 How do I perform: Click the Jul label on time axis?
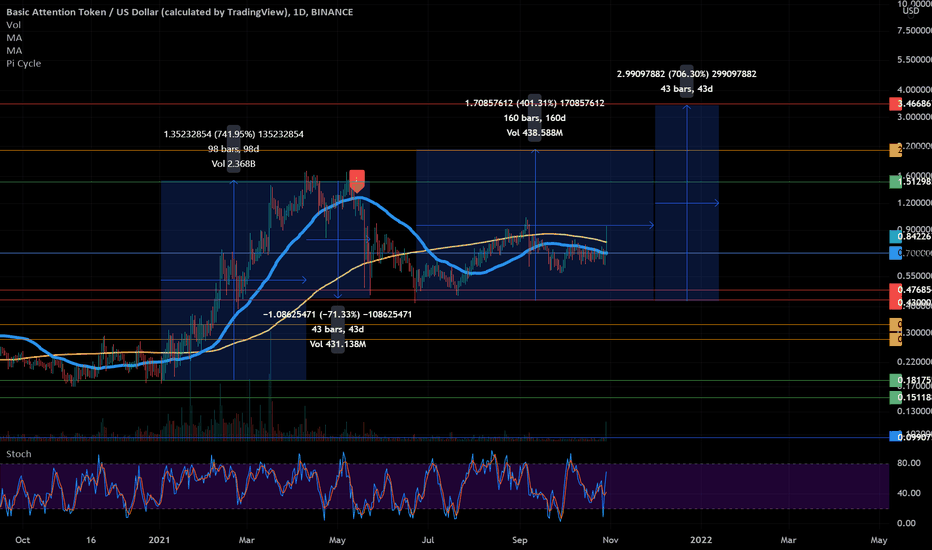[428, 540]
